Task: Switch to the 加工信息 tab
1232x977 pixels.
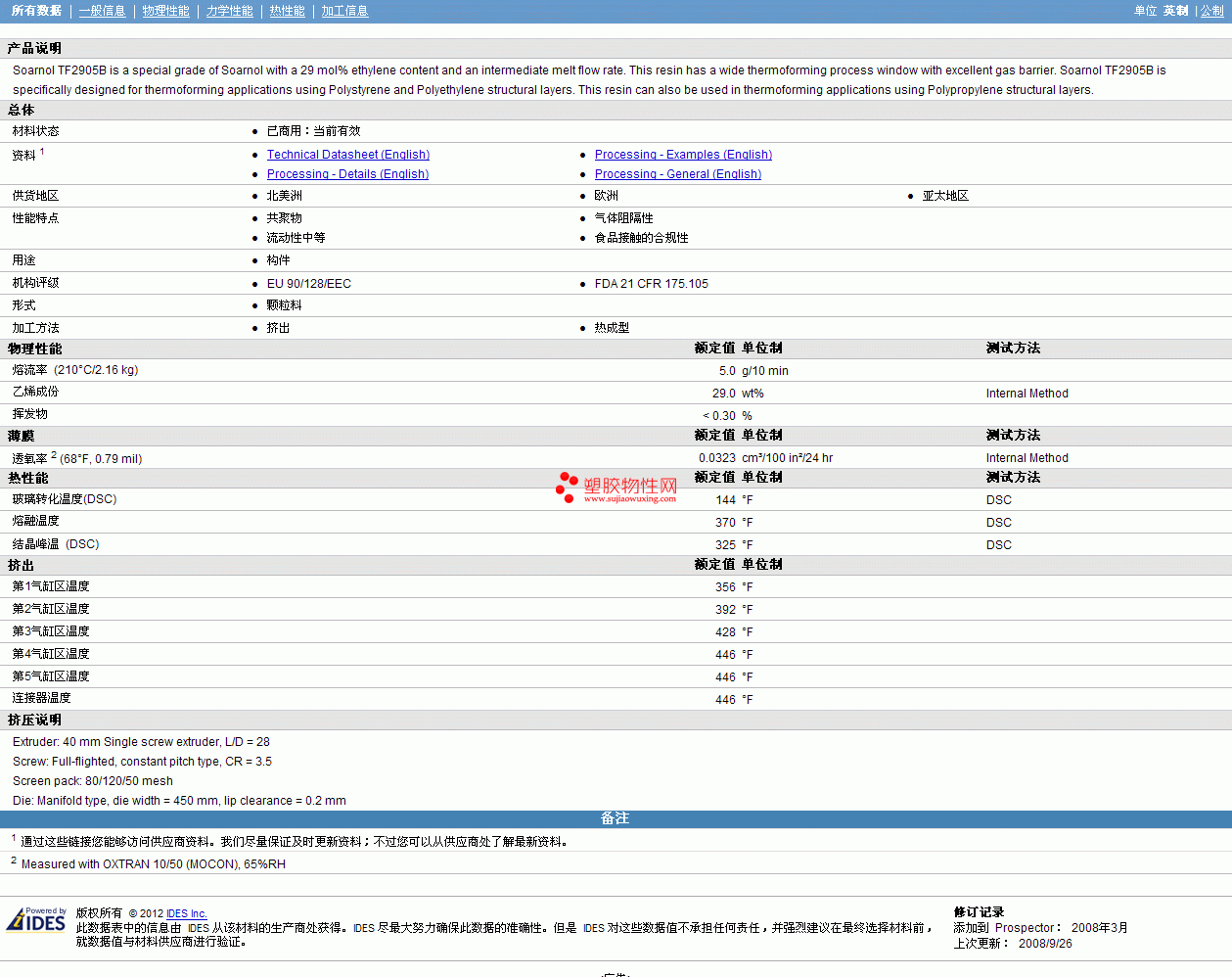Action: click(344, 11)
